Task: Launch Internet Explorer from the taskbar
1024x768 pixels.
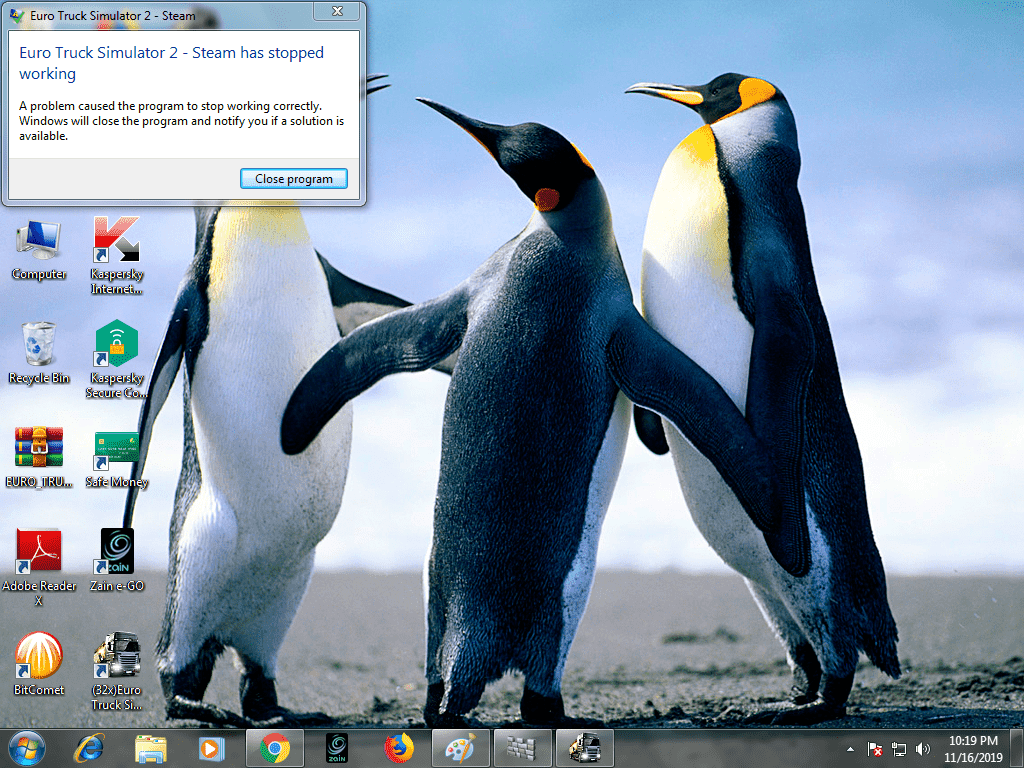Action: [x=89, y=748]
